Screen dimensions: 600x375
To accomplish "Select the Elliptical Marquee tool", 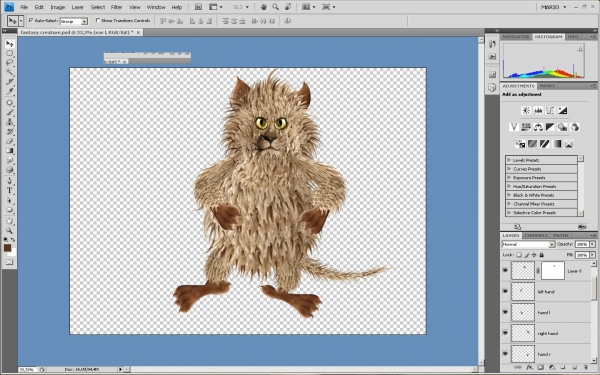I will pyautogui.click(x=9, y=53).
